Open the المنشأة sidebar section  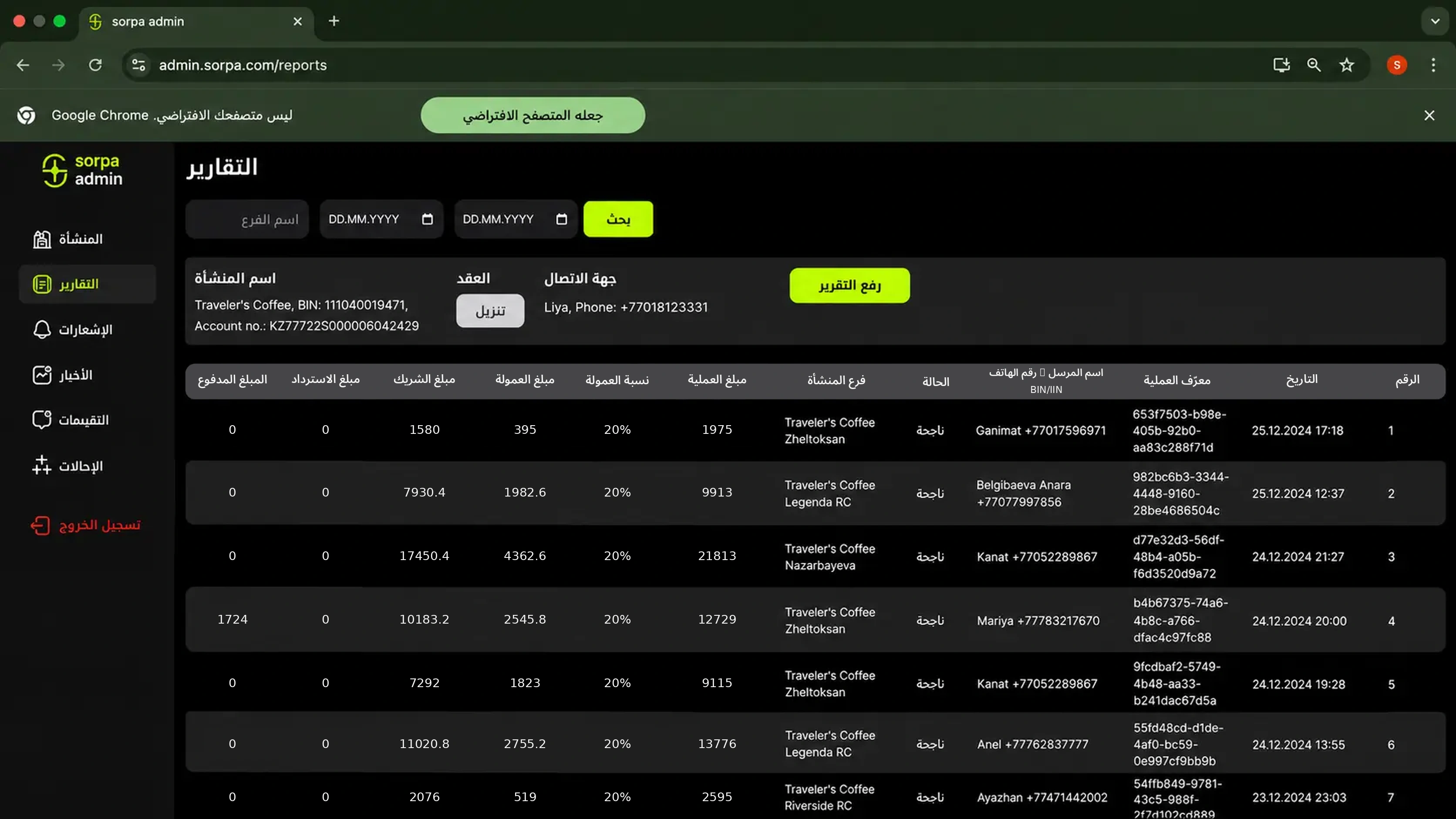pos(87,239)
